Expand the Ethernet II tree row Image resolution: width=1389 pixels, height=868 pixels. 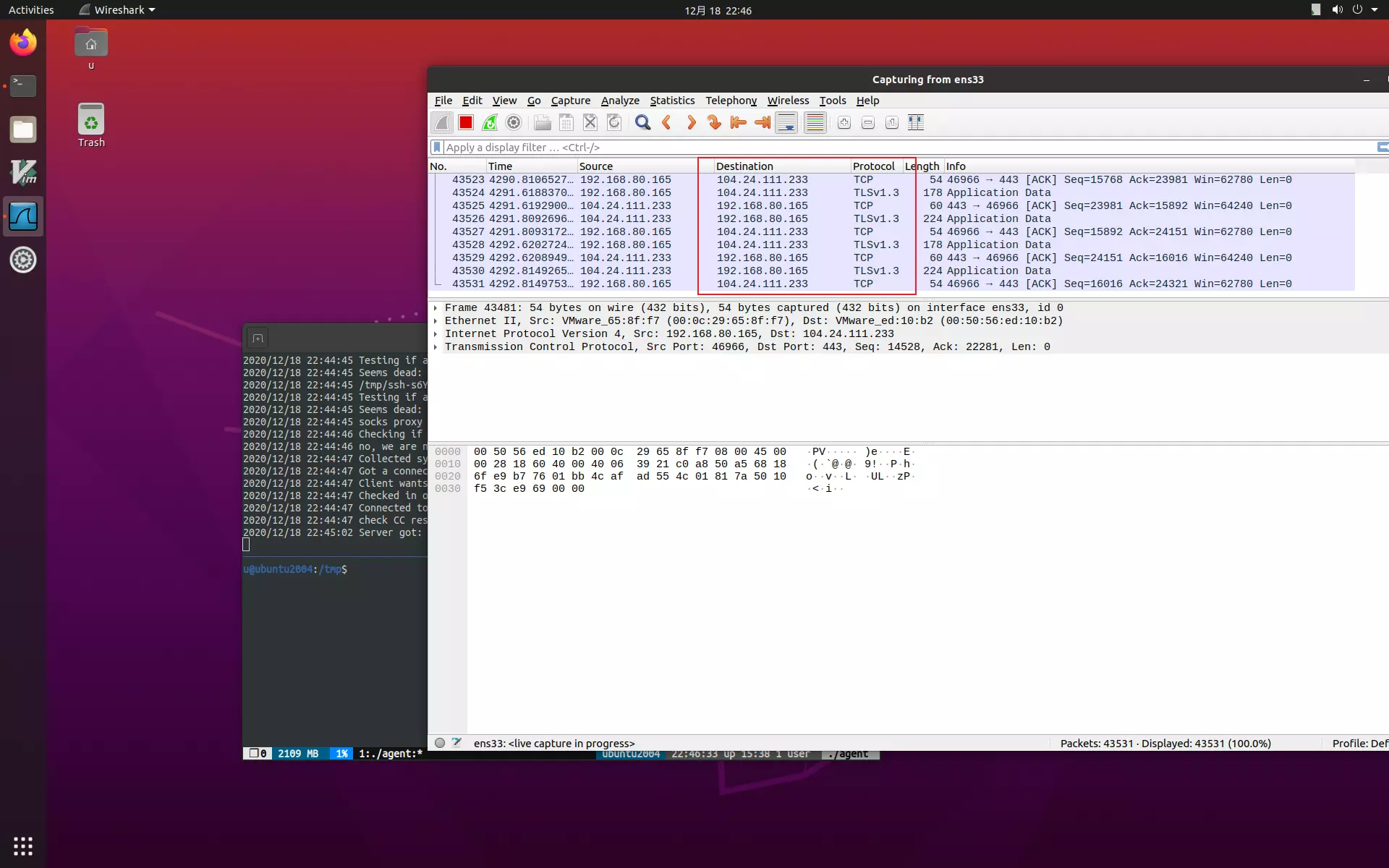click(436, 321)
